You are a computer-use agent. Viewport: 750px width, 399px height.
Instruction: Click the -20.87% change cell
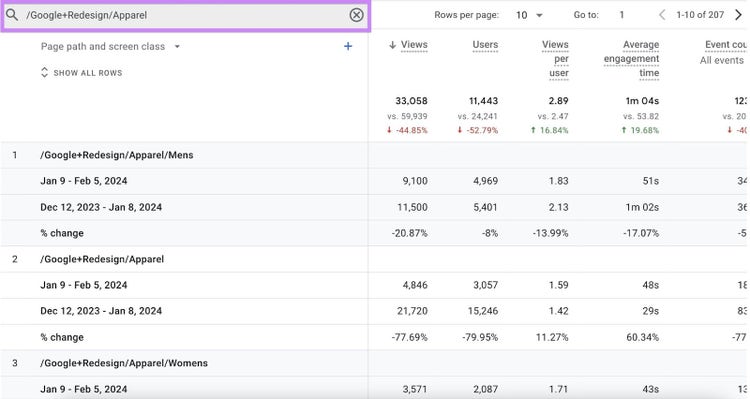(409, 233)
